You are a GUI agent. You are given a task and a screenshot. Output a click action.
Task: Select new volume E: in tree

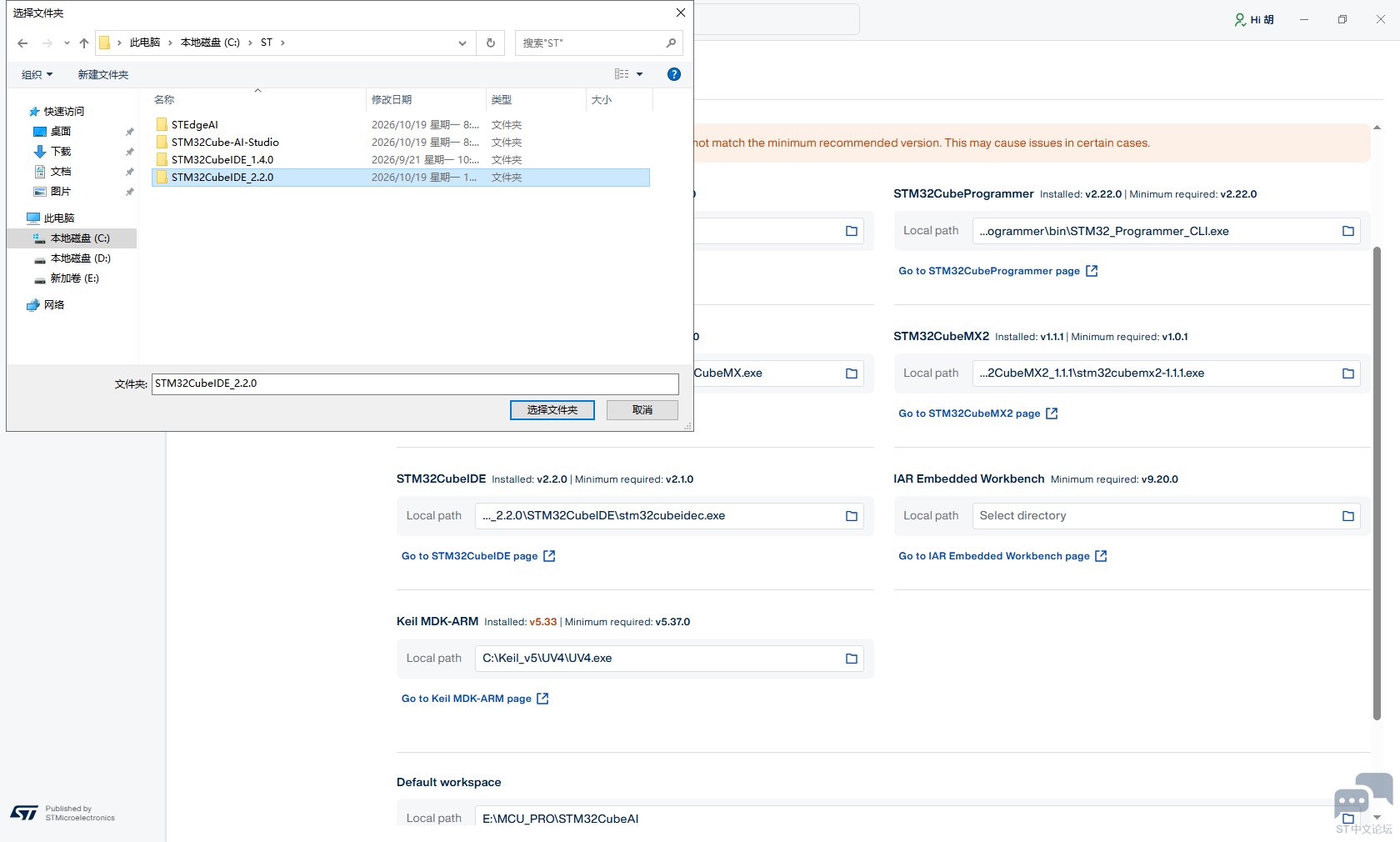tap(74, 278)
